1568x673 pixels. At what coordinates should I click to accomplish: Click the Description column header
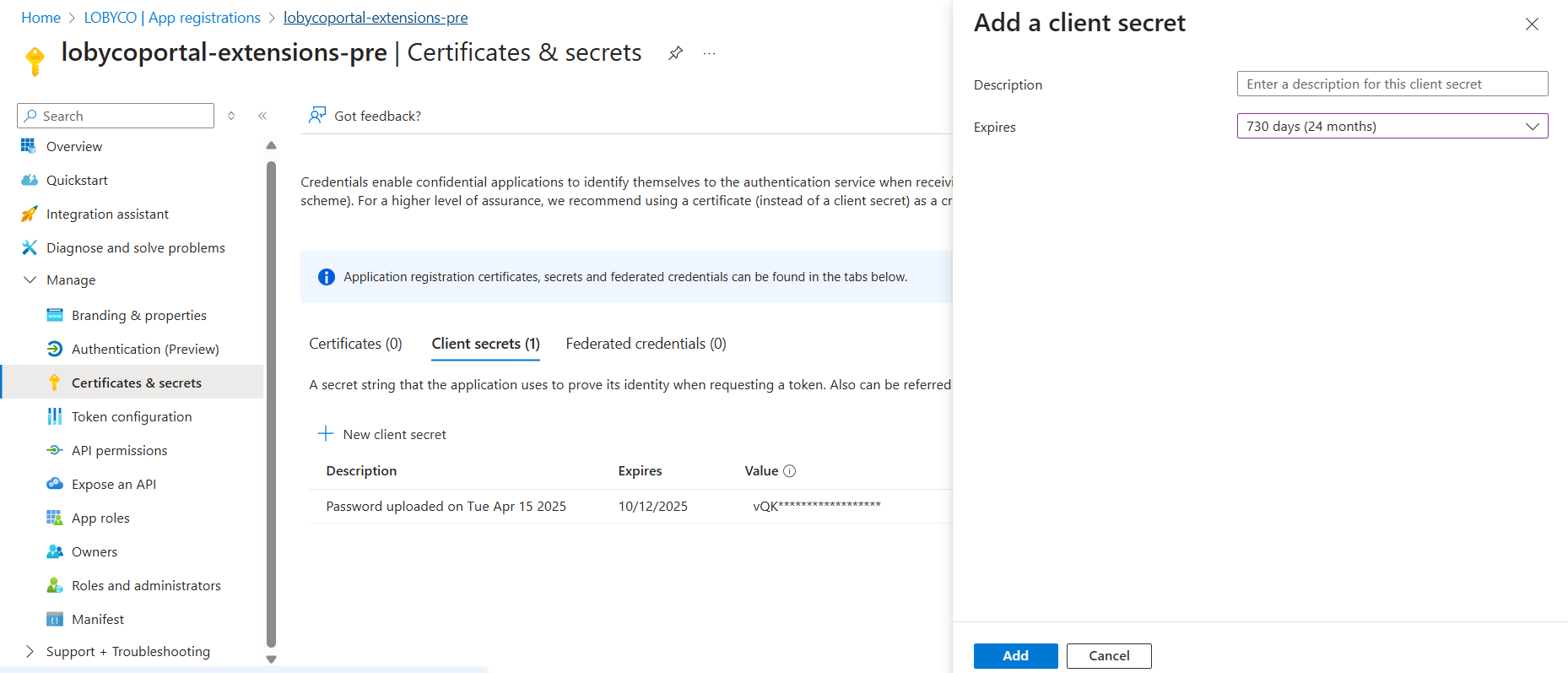click(x=361, y=470)
